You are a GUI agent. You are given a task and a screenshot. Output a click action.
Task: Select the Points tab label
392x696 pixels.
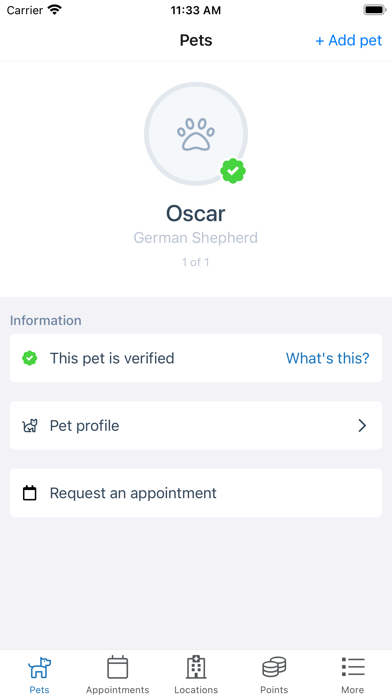[x=274, y=690]
